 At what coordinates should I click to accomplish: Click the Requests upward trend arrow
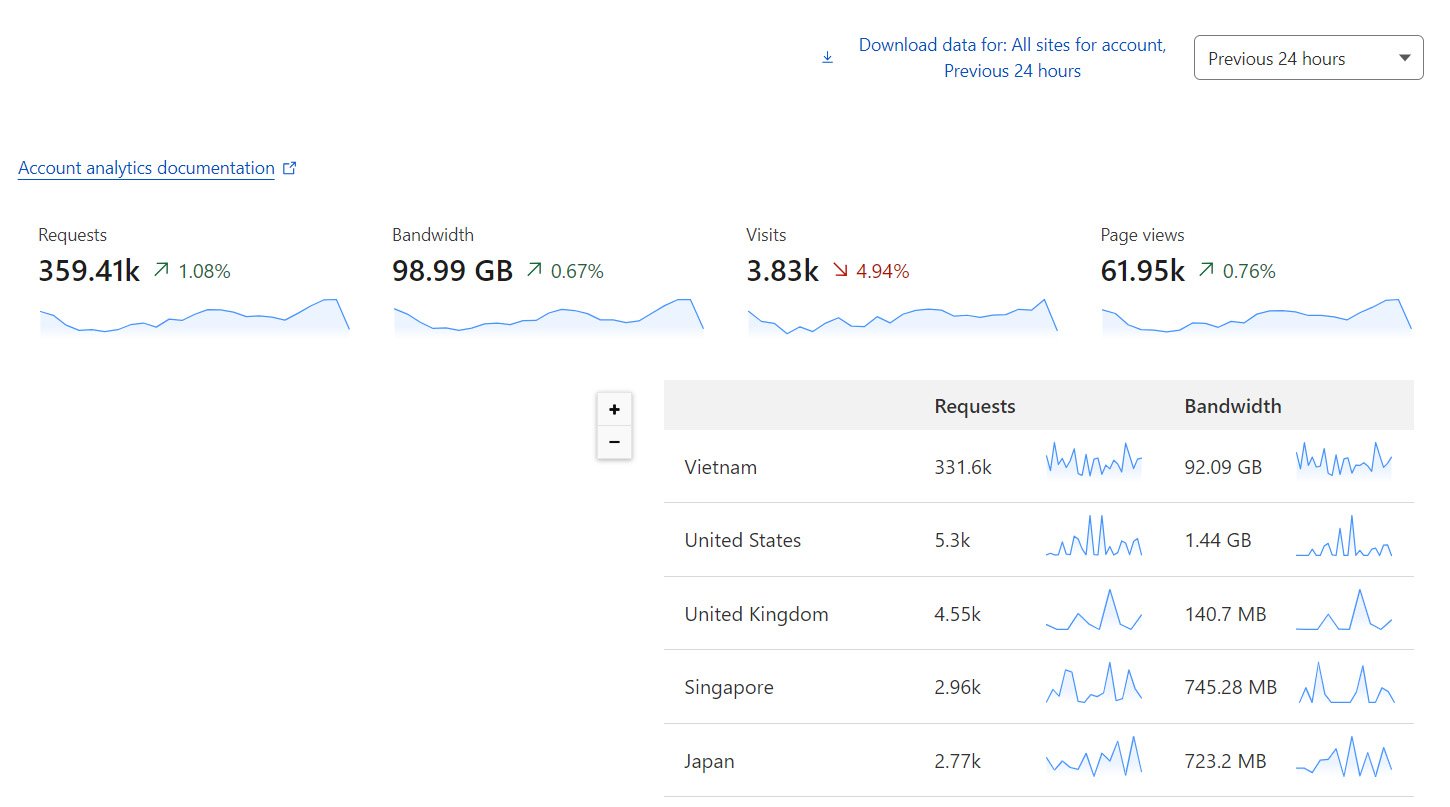click(x=161, y=270)
